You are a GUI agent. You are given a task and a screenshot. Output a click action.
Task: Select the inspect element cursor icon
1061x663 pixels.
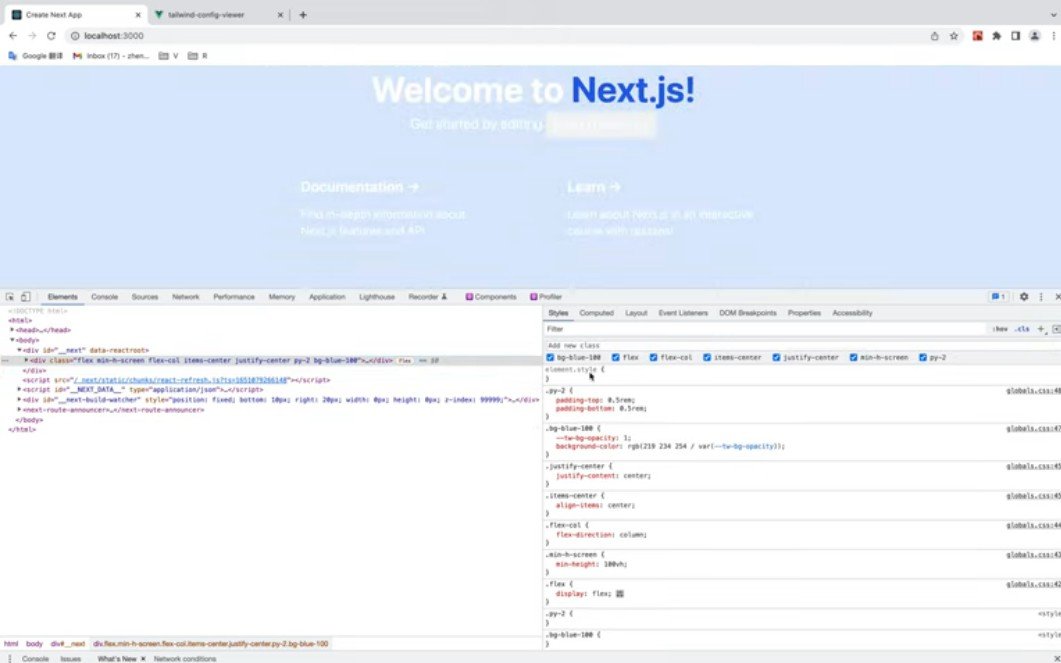tap(11, 296)
